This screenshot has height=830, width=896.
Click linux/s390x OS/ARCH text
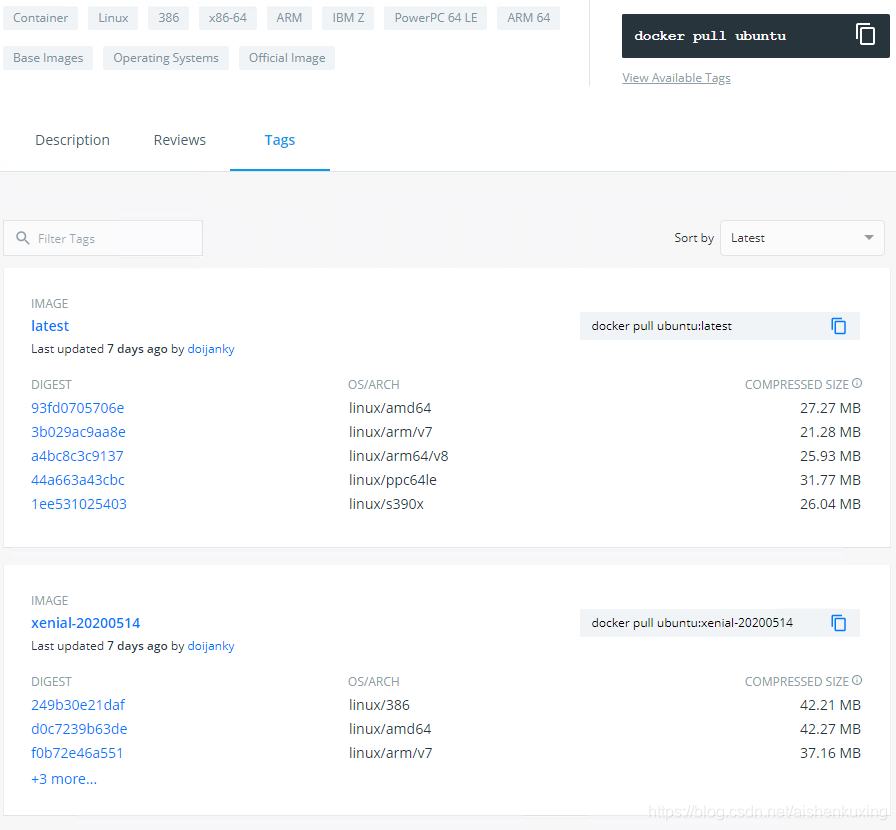[386, 504]
